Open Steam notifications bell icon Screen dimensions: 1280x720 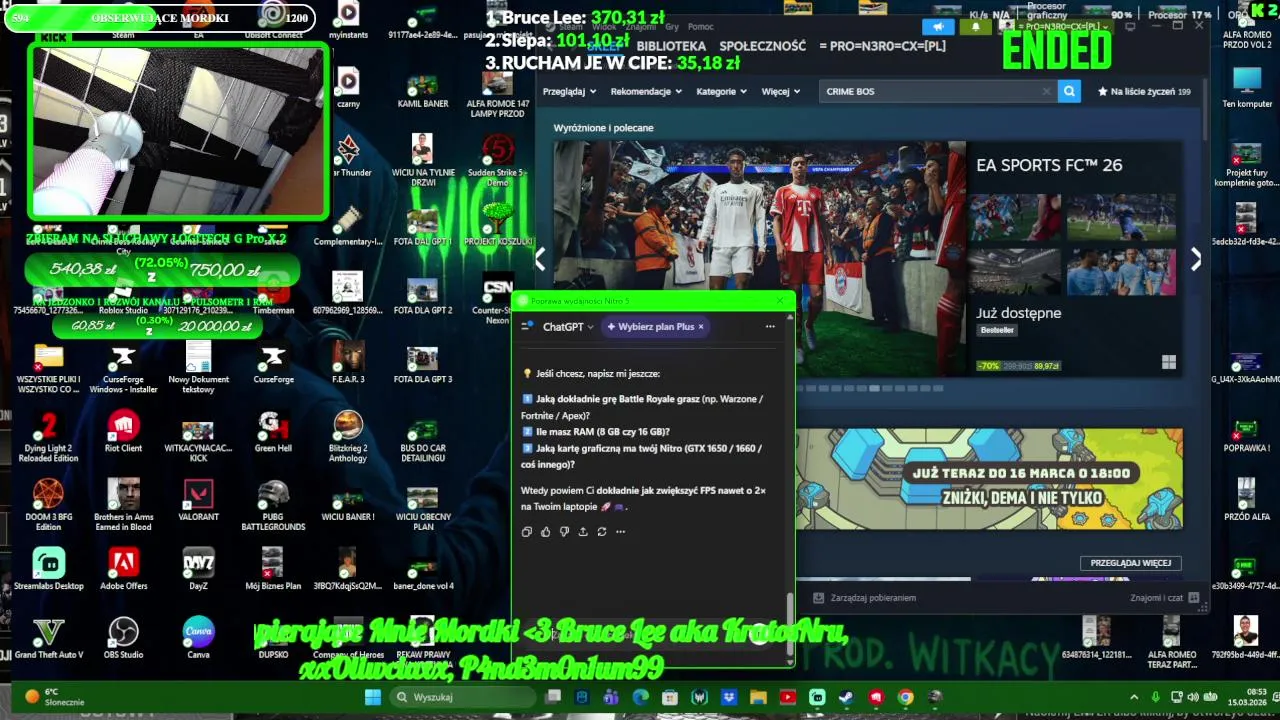click(976, 27)
